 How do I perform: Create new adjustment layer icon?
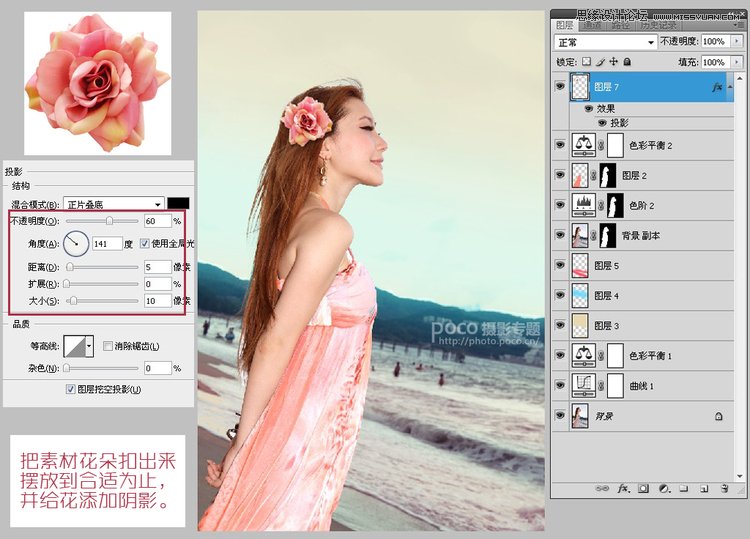click(662, 488)
